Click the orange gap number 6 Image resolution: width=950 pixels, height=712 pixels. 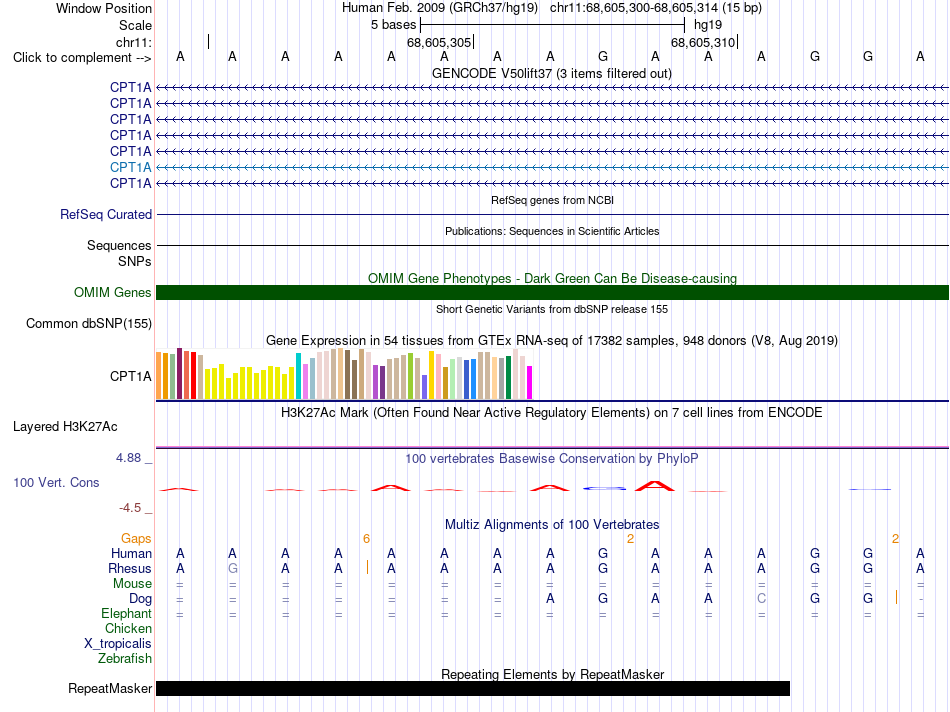point(366,539)
